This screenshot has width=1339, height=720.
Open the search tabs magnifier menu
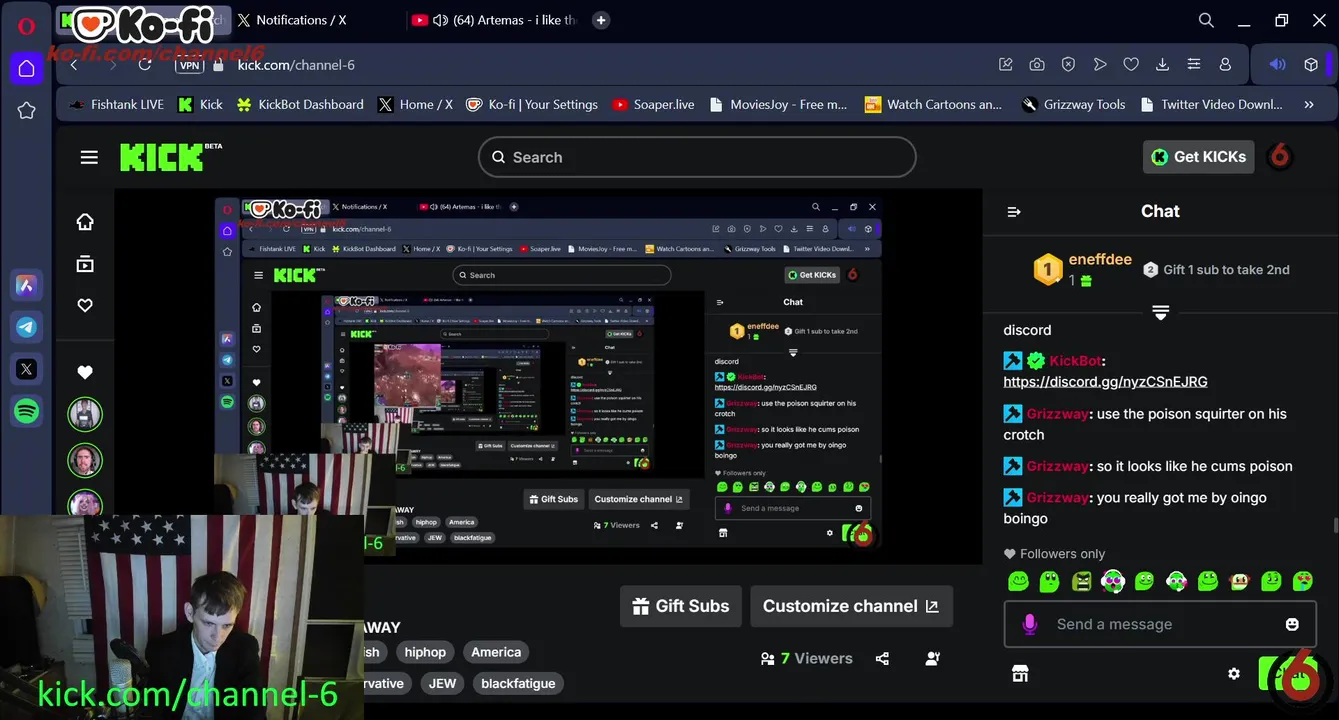pyautogui.click(x=1206, y=20)
